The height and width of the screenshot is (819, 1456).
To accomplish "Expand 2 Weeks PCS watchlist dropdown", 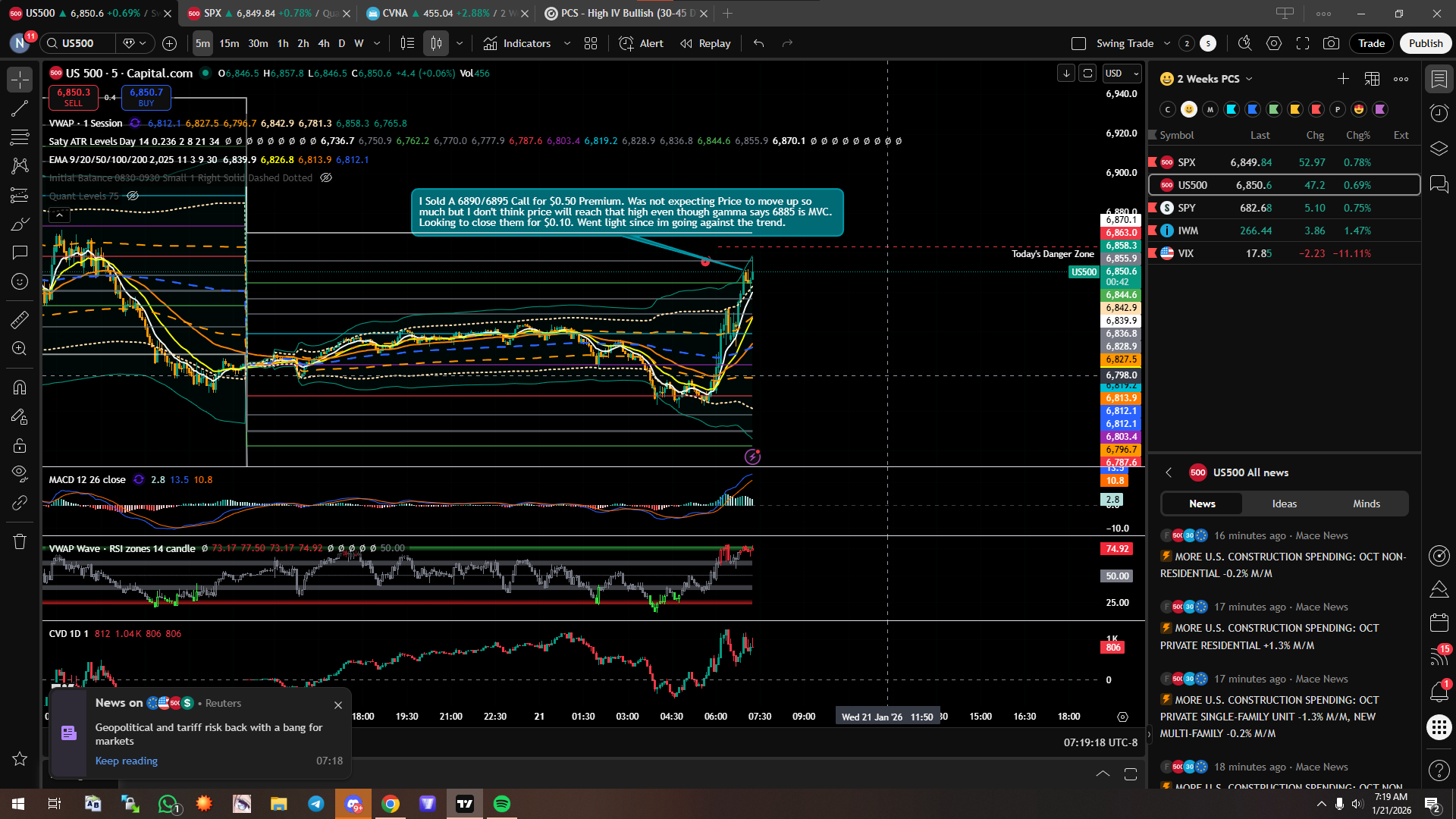I will 1249,79.
